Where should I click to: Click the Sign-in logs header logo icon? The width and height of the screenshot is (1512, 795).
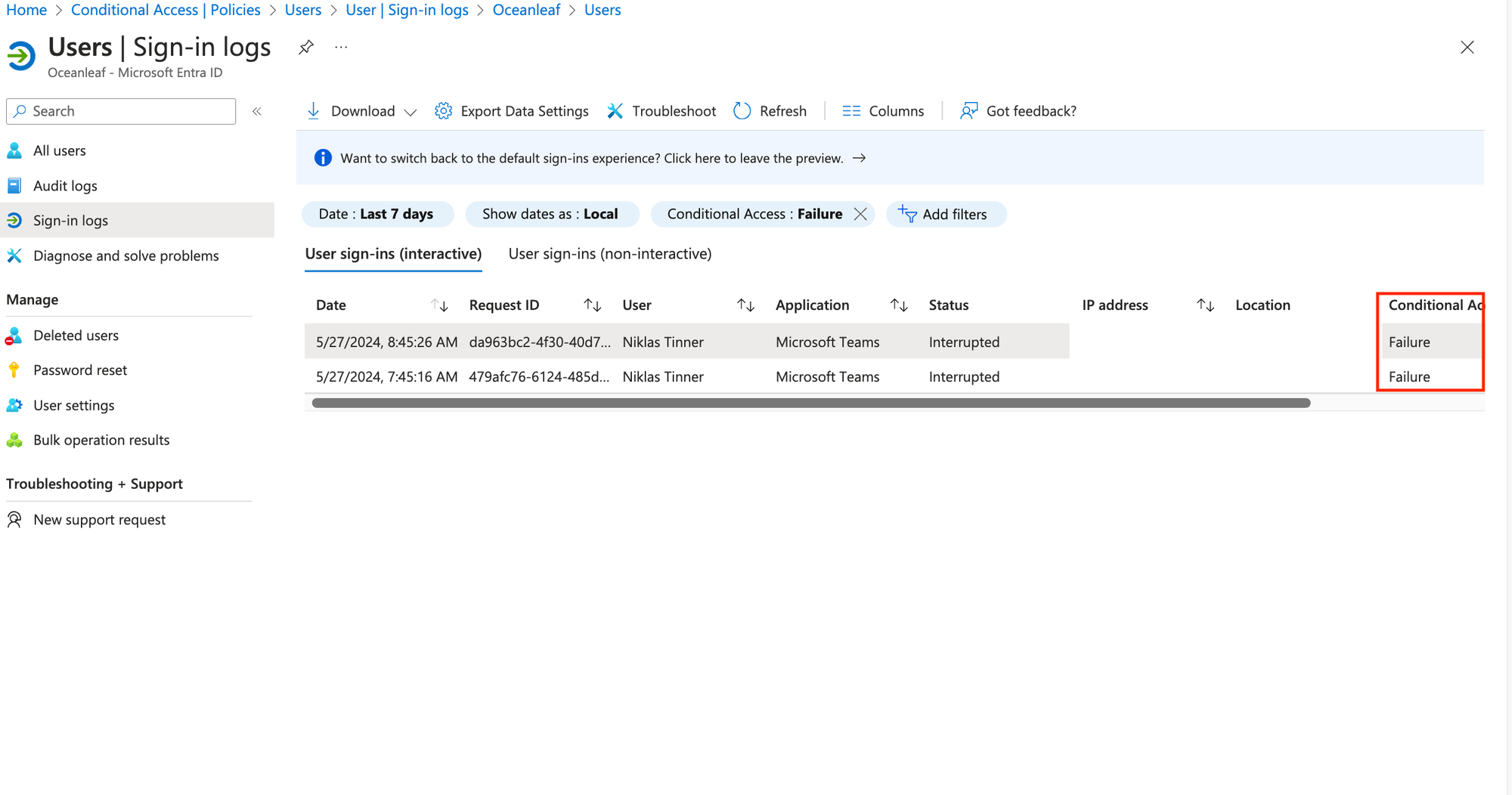point(21,55)
